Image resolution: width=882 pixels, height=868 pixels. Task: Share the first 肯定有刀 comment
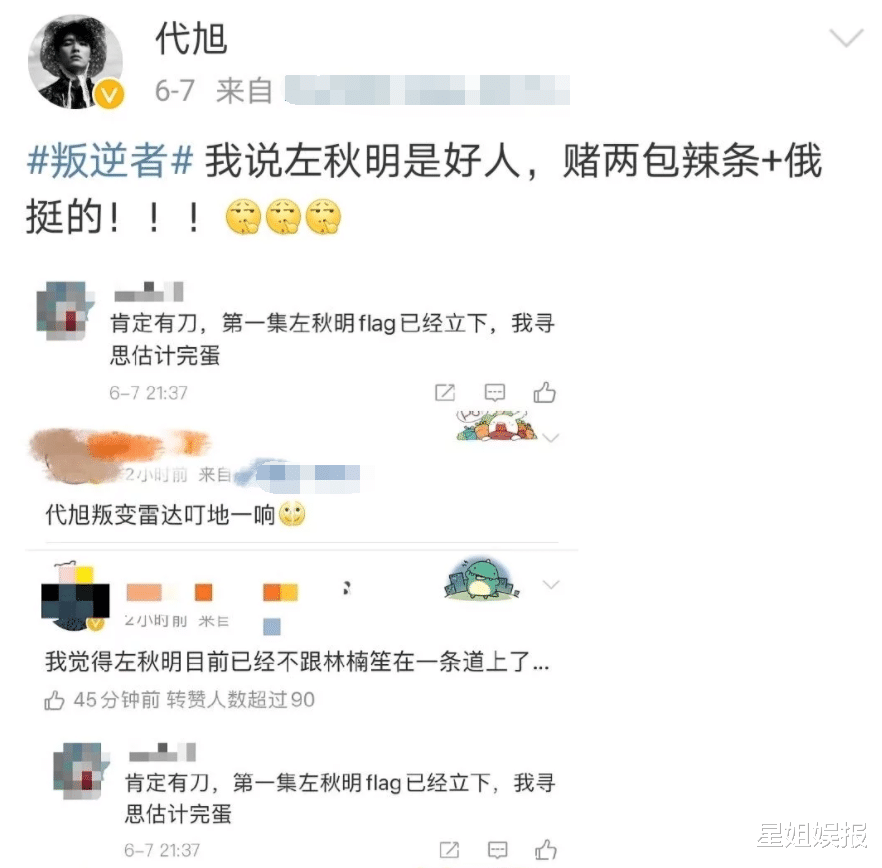point(445,392)
